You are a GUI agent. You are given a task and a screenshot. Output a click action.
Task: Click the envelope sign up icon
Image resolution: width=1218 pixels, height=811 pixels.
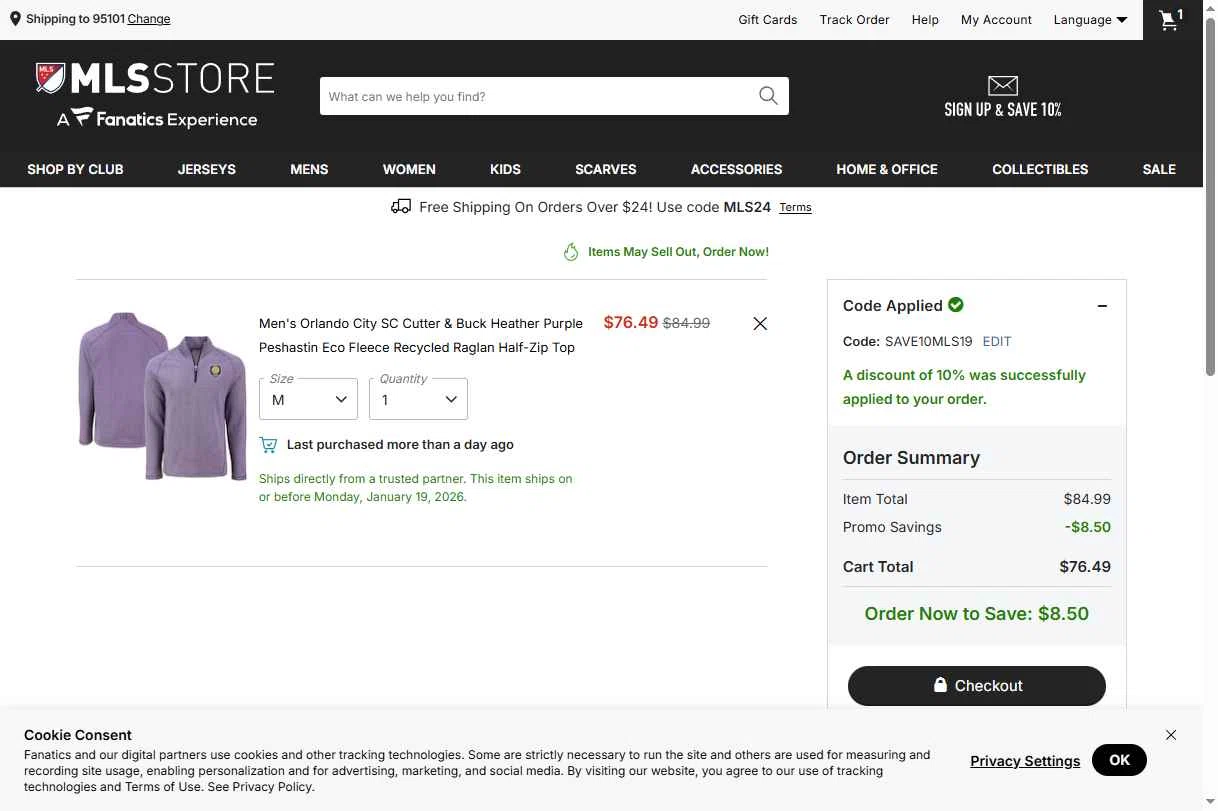pos(1003,85)
